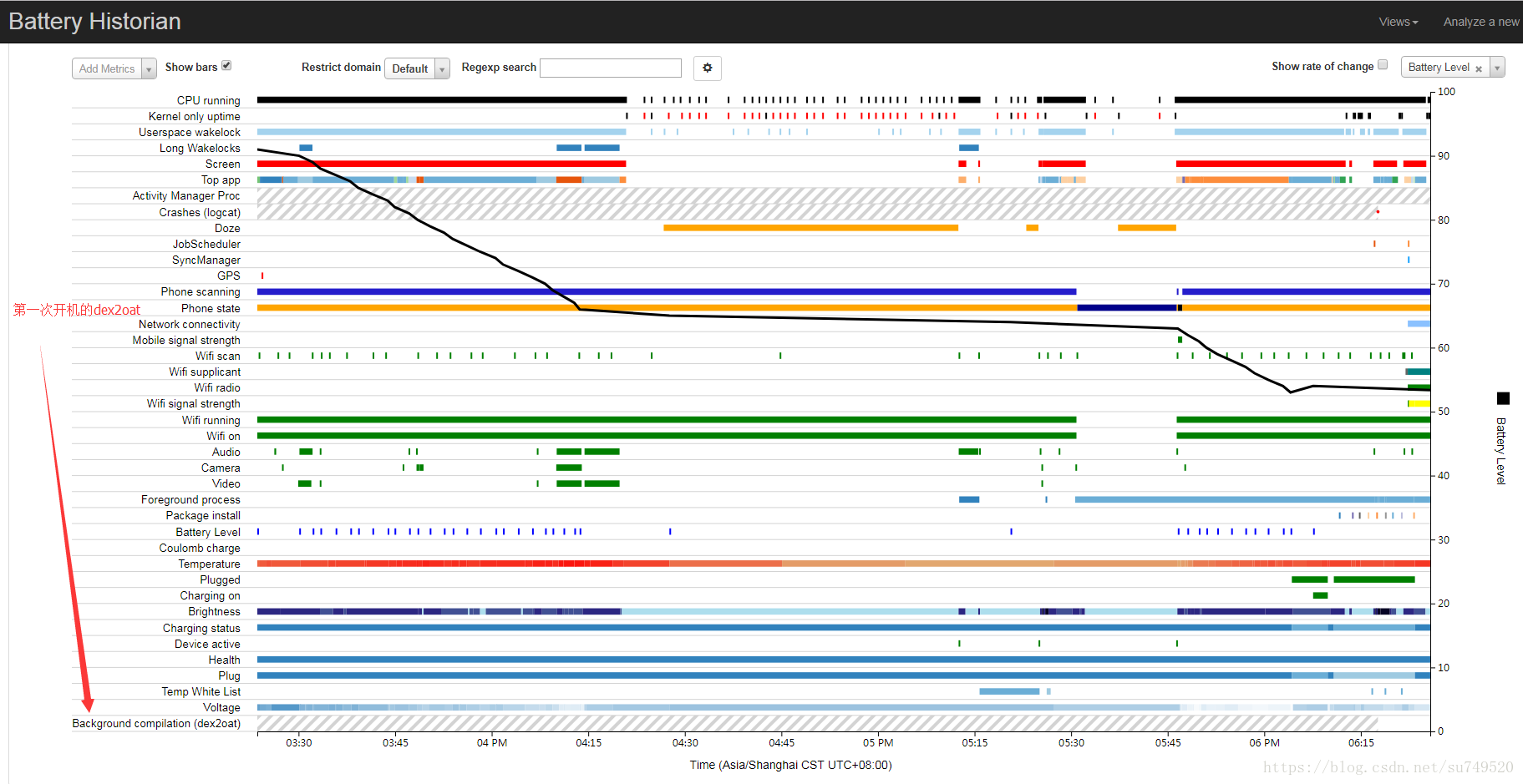Select the Wifi scan label

tap(218, 356)
